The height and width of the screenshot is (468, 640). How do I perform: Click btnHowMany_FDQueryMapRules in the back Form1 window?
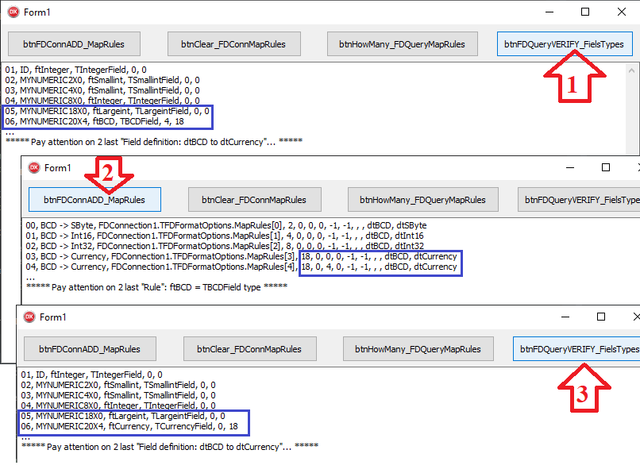tap(402, 44)
